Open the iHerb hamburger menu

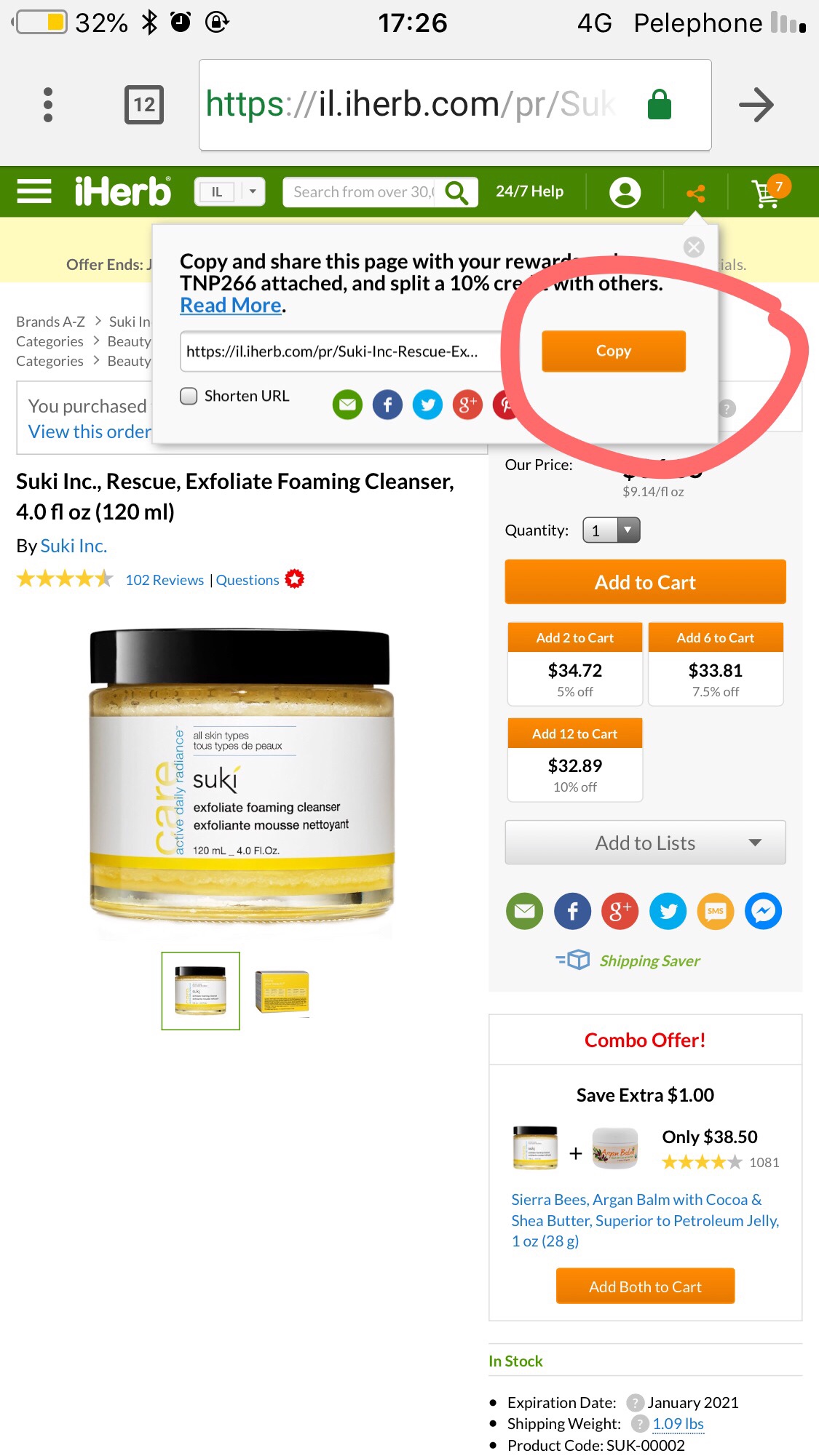pyautogui.click(x=34, y=192)
